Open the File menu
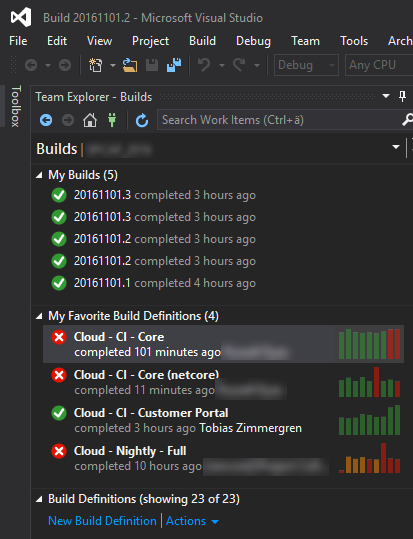The width and height of the screenshot is (413, 539). point(18,41)
